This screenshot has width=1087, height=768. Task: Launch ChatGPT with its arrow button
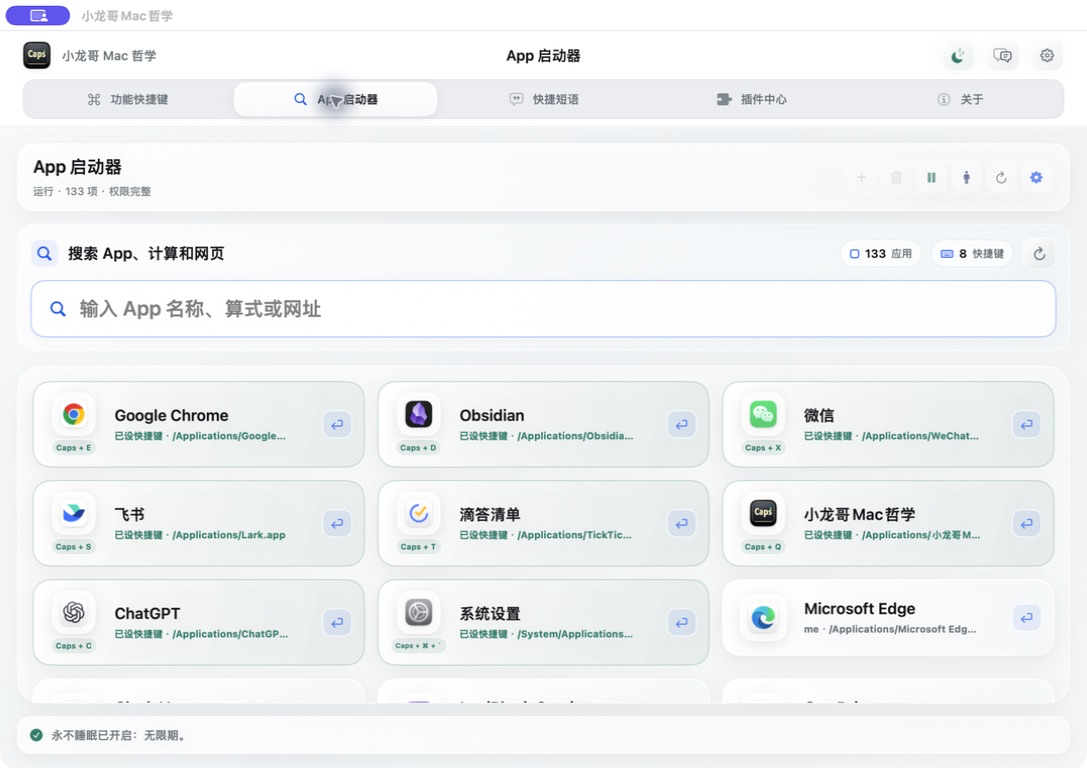pos(337,622)
